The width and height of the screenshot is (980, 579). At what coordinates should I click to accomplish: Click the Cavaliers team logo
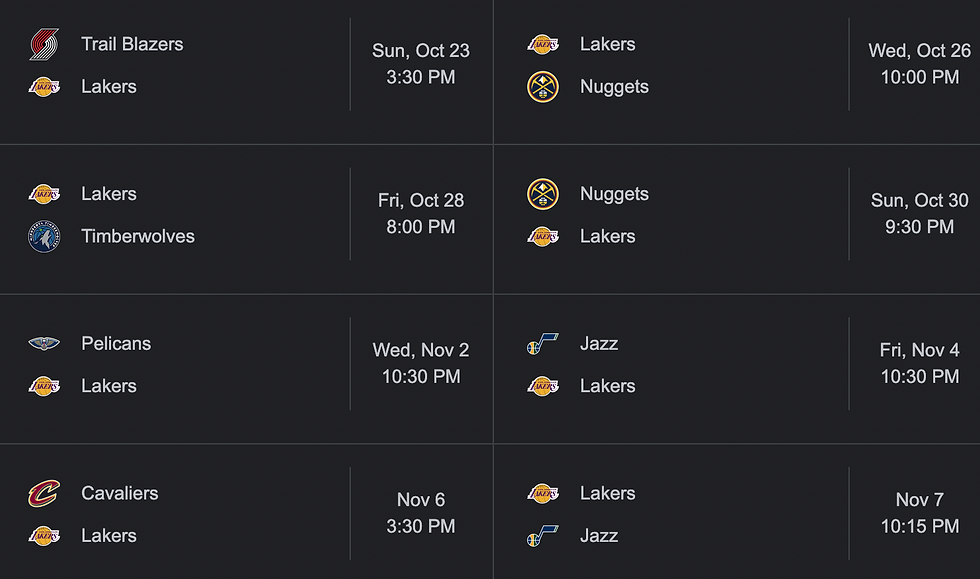[44, 493]
